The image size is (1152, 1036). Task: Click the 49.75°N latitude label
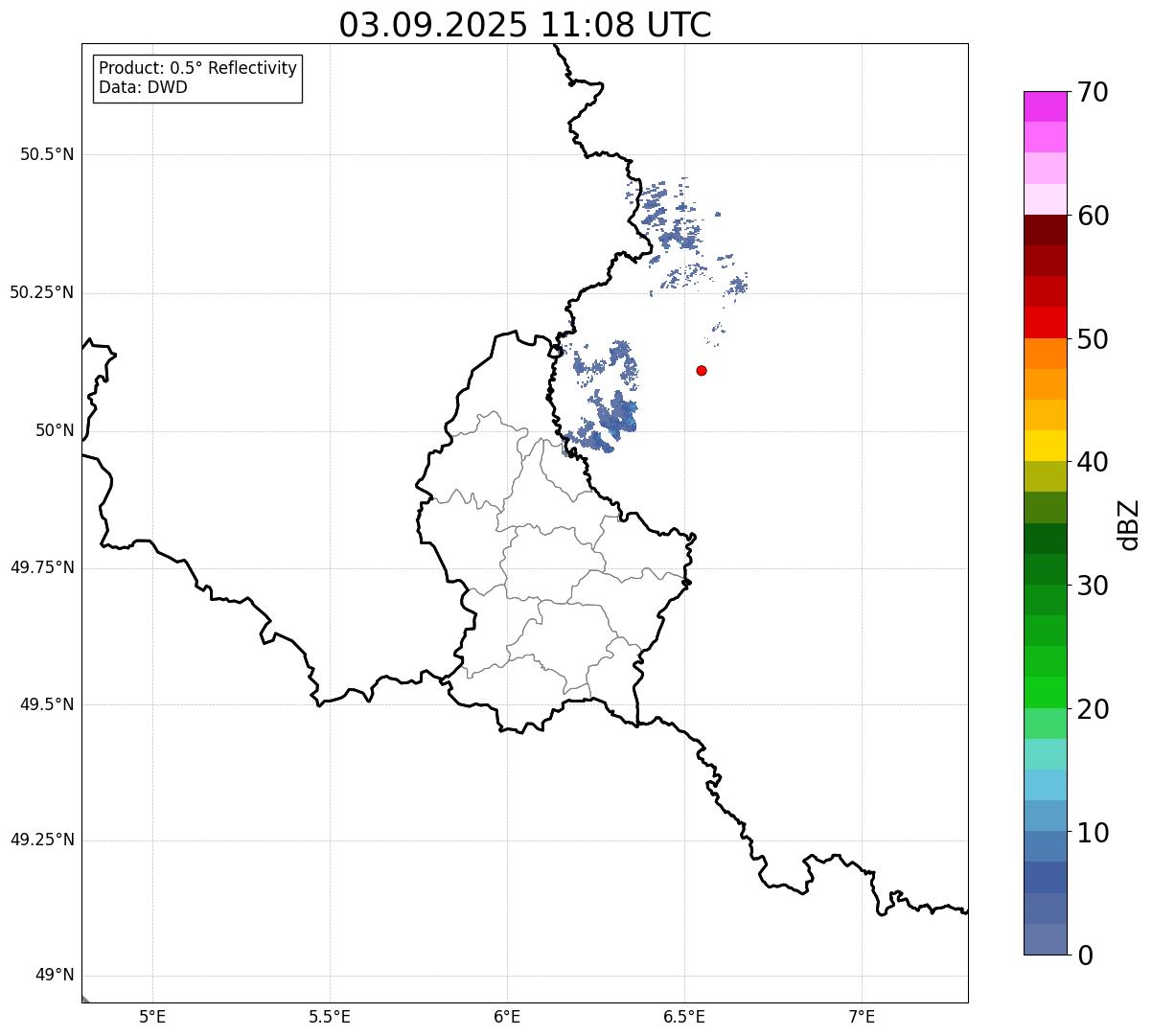[x=42, y=567]
